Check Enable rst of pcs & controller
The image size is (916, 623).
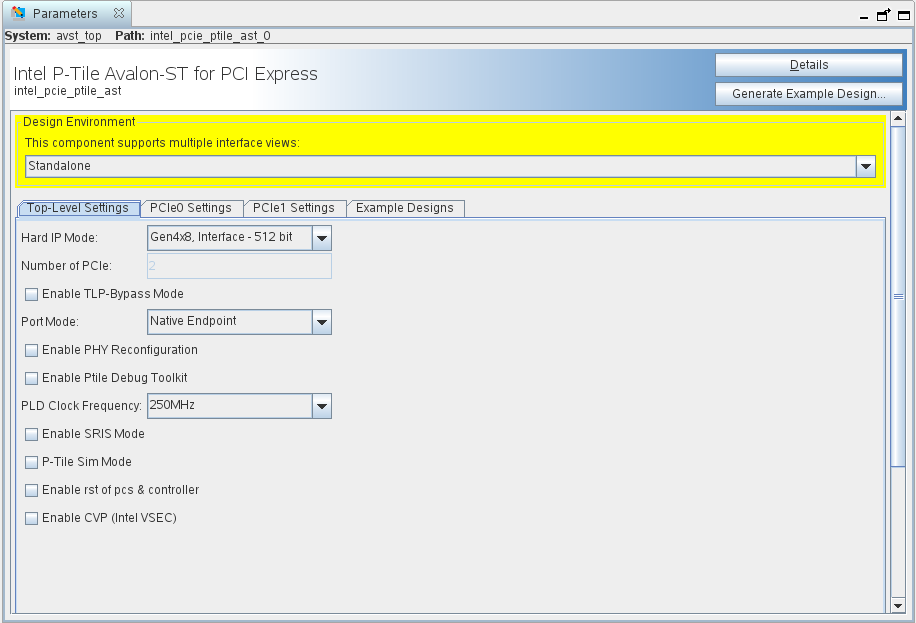[x=32, y=490]
